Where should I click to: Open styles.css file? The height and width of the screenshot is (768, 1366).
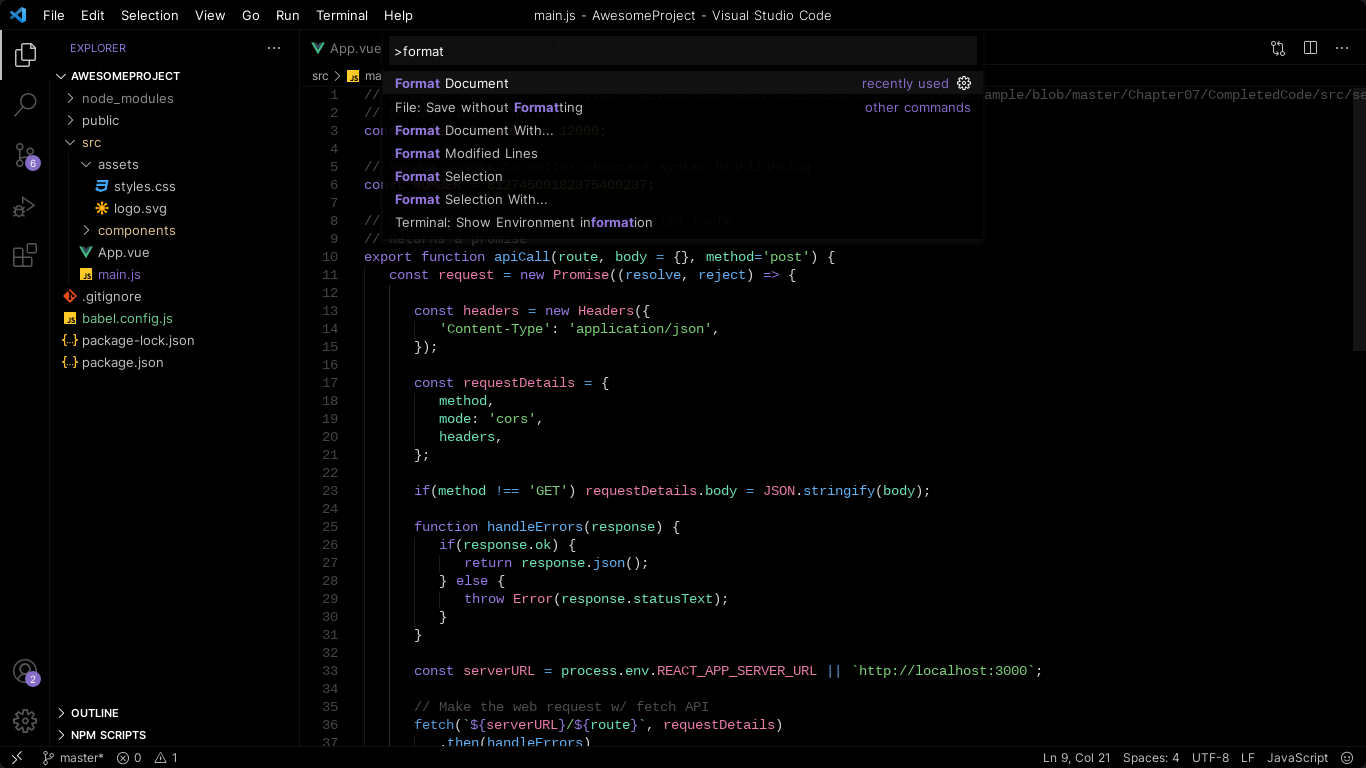tap(145, 186)
